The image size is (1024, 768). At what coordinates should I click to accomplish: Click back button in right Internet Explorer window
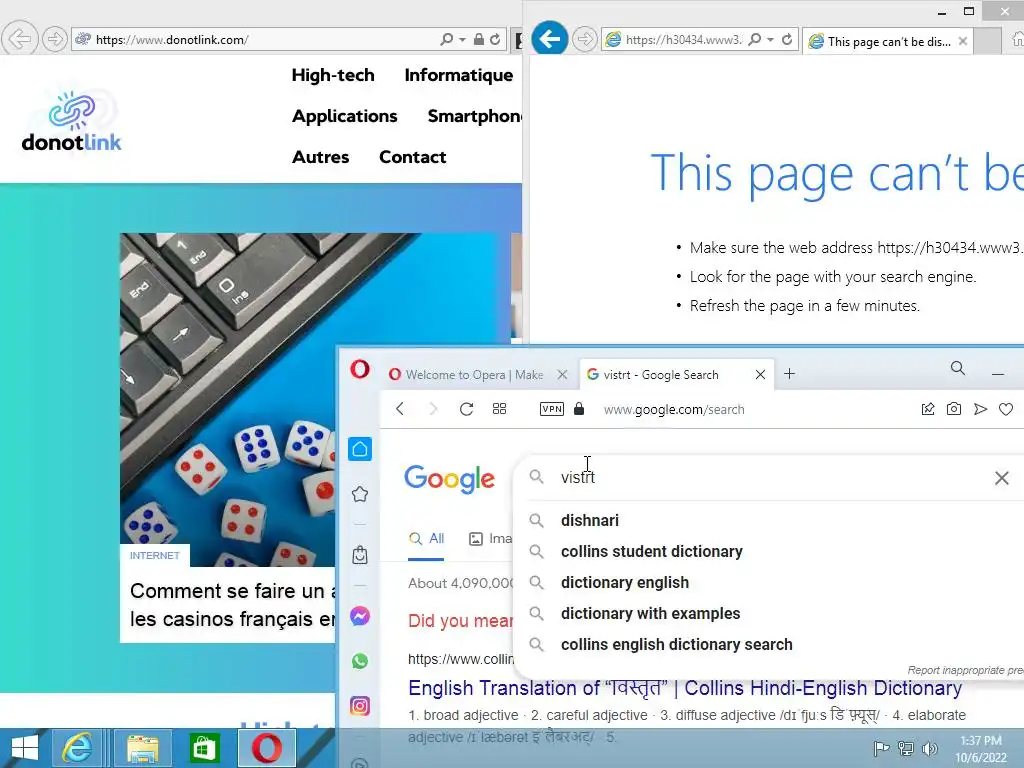(549, 39)
